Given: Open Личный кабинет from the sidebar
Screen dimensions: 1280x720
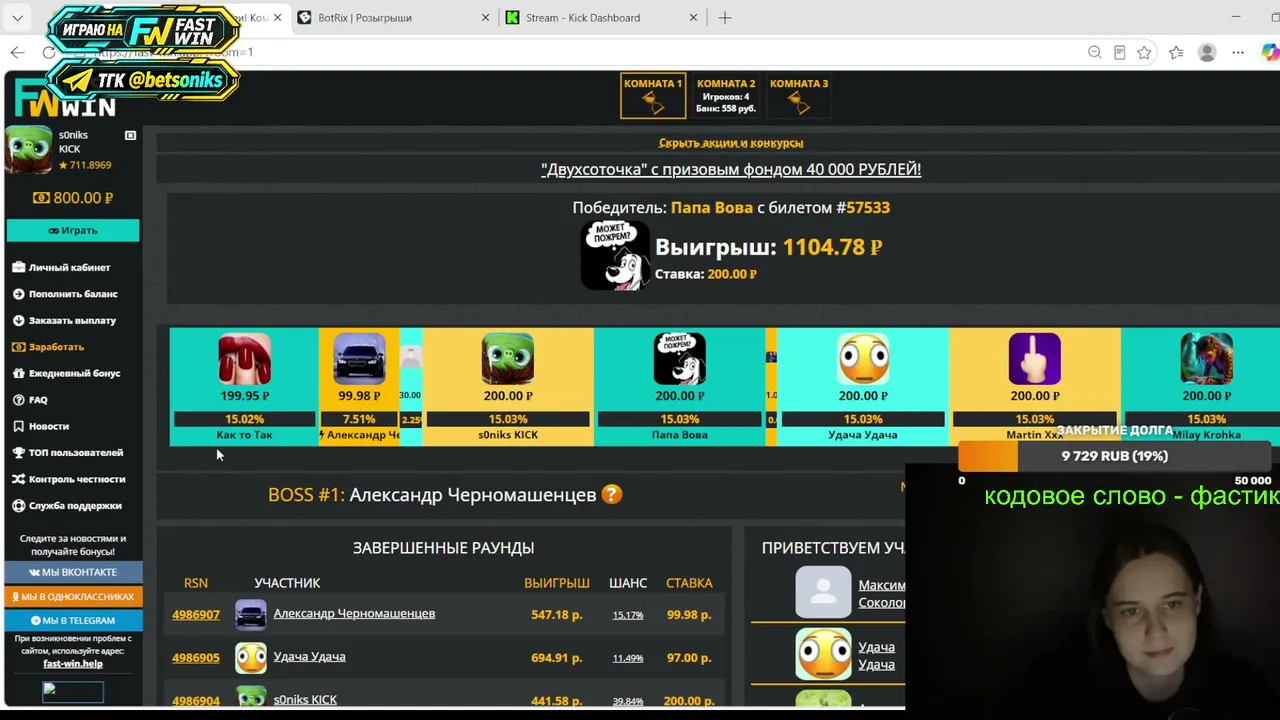Looking at the screenshot, I should 62,267.
